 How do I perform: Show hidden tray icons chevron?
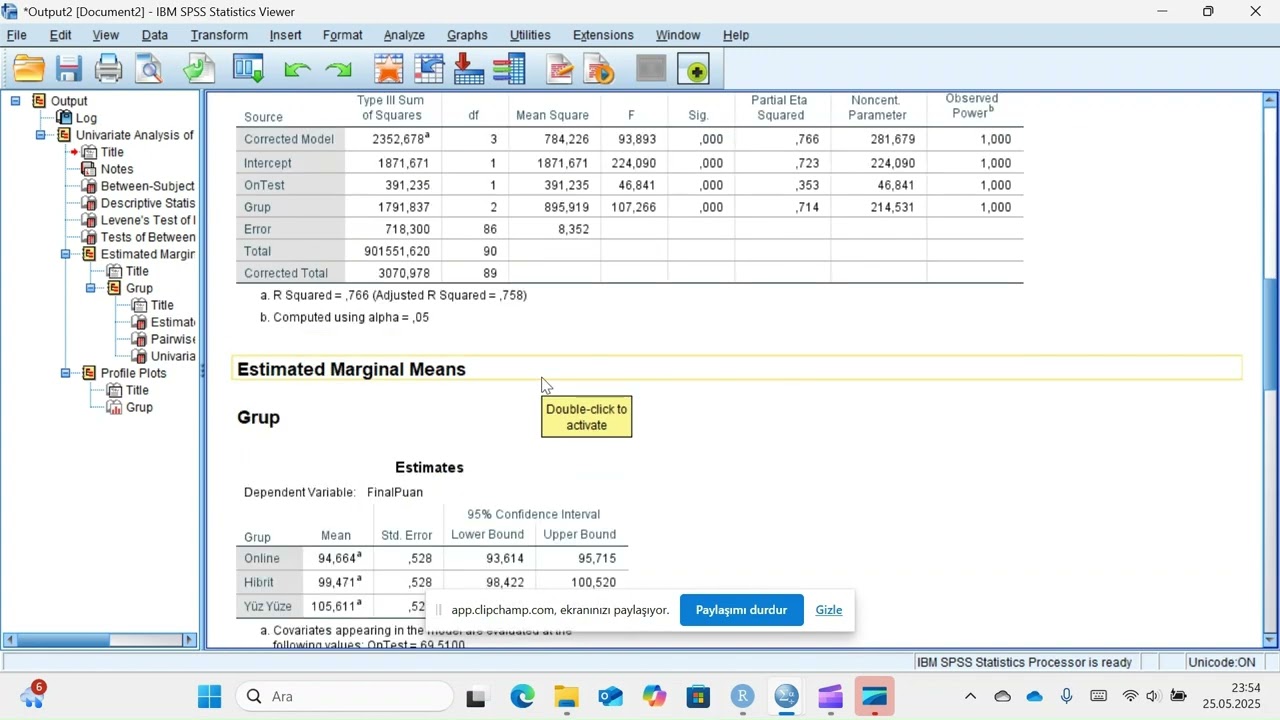click(x=970, y=697)
